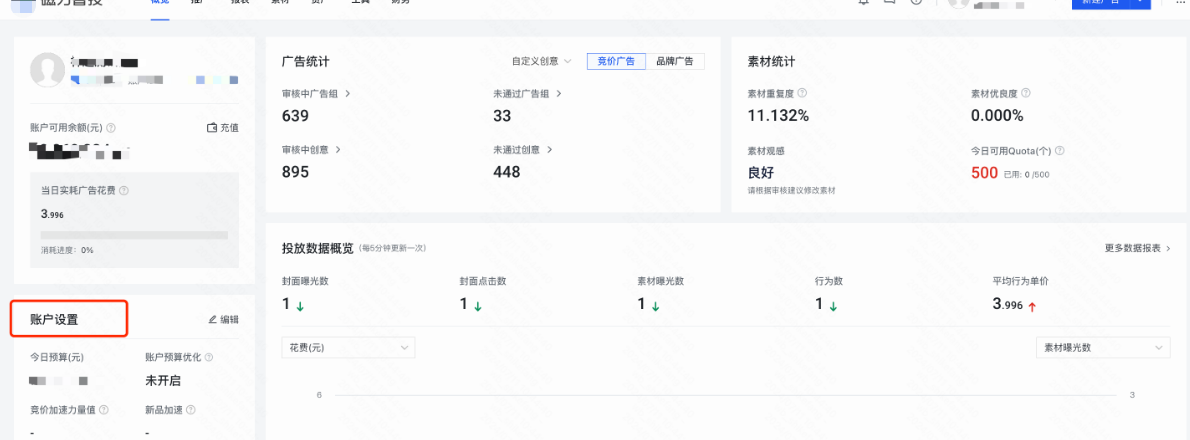This screenshot has width=1190, height=440.
Task: Click the 广告统计 heading
Action: 305,61
